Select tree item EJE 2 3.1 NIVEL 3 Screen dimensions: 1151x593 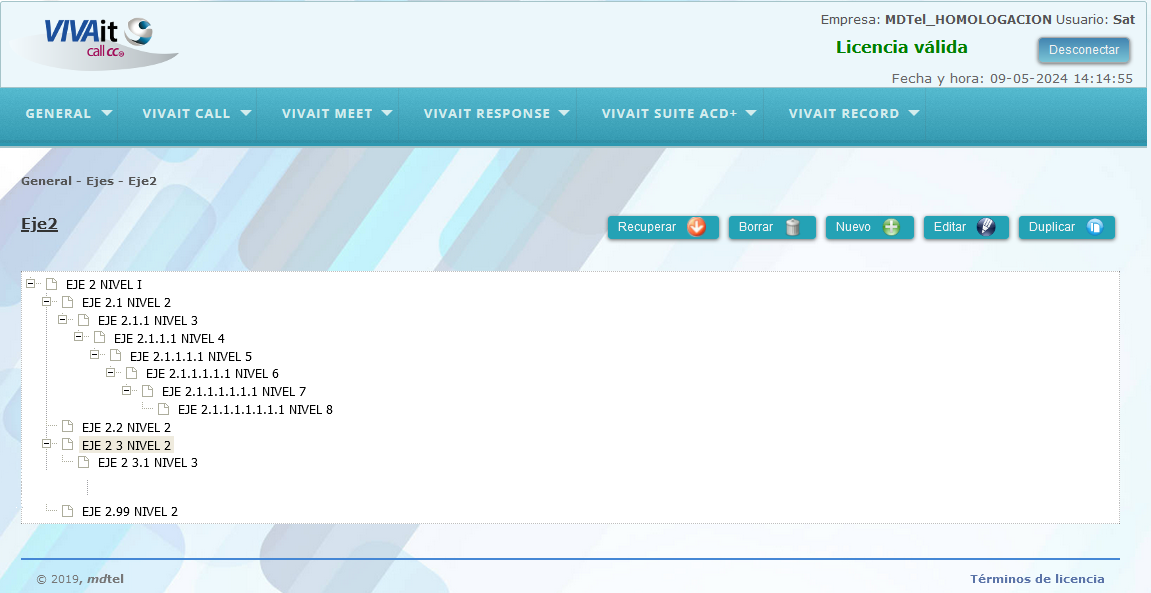tap(148, 462)
